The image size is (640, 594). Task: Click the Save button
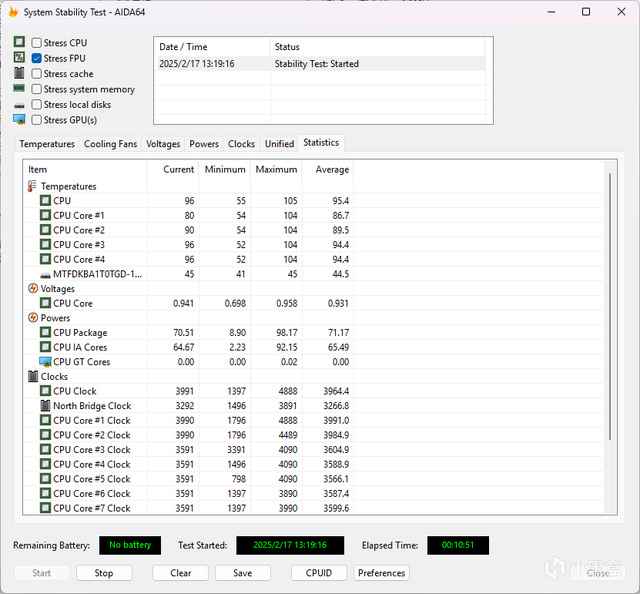coord(242,573)
